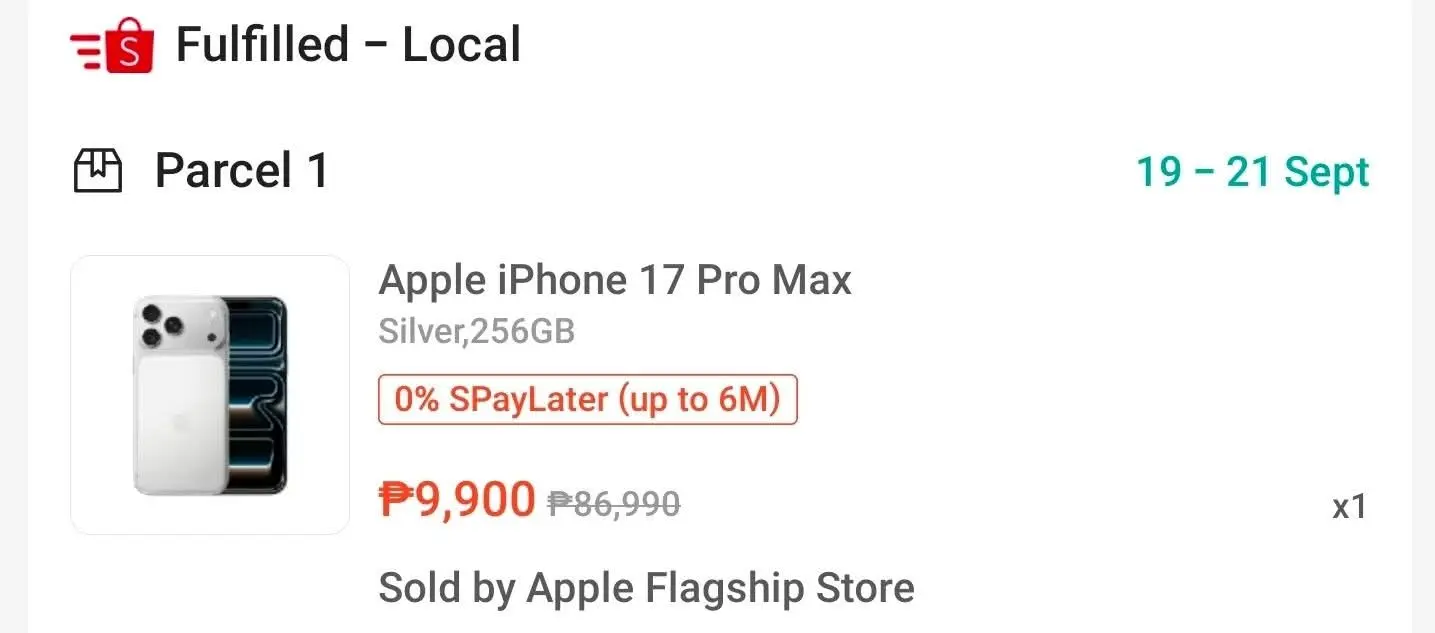The height and width of the screenshot is (633, 1435).
Task: Select the Fulfilled – Local header
Action: click(295, 46)
